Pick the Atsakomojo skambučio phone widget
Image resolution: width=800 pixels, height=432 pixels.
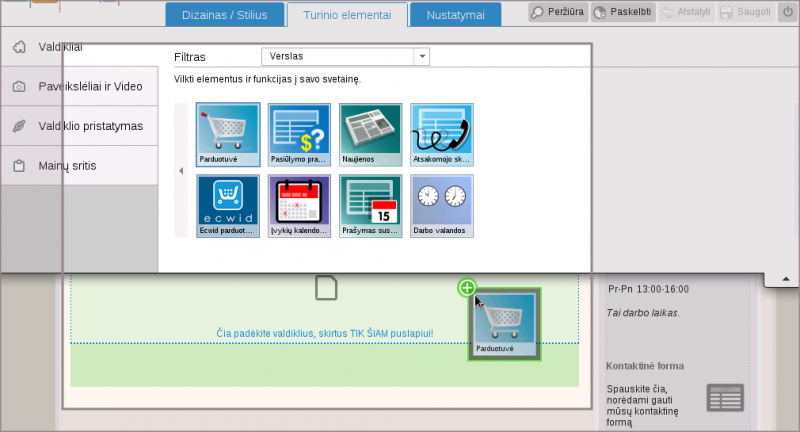tap(441, 134)
